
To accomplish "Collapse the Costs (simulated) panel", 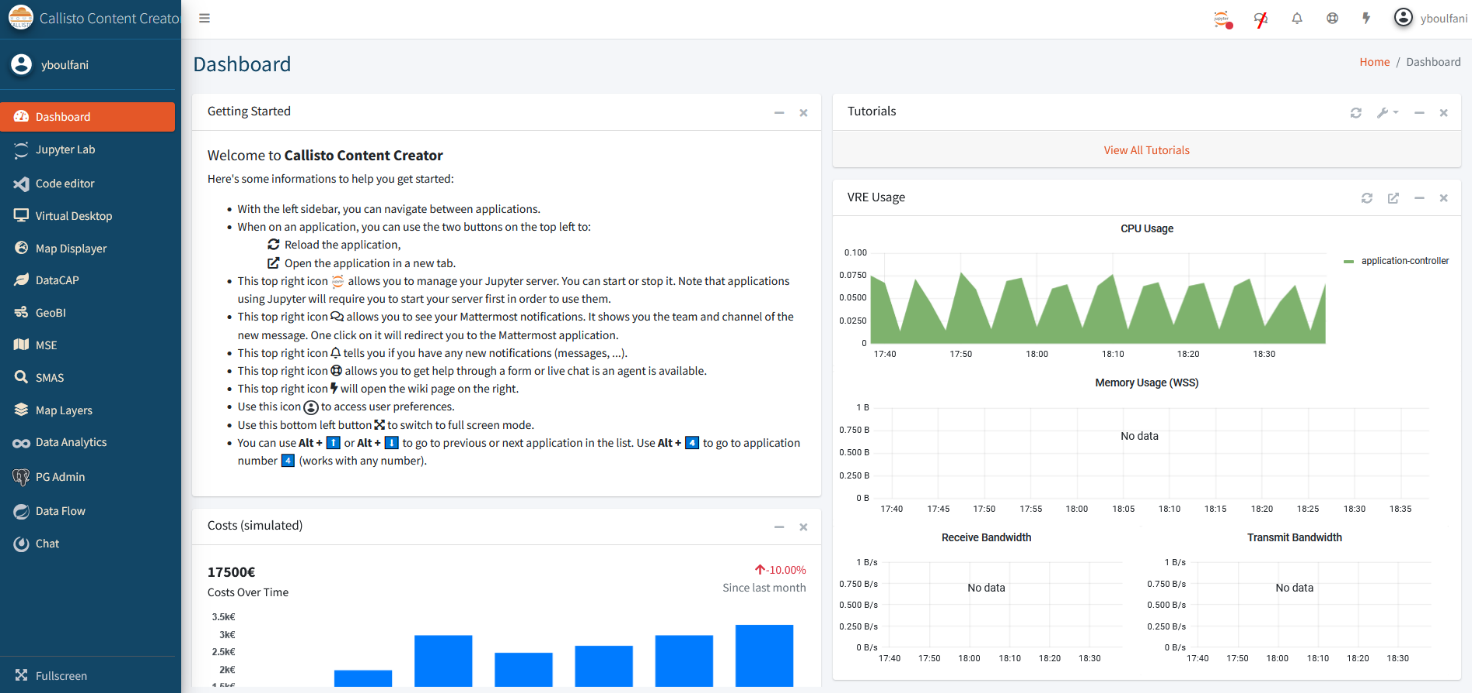I will pos(779,527).
